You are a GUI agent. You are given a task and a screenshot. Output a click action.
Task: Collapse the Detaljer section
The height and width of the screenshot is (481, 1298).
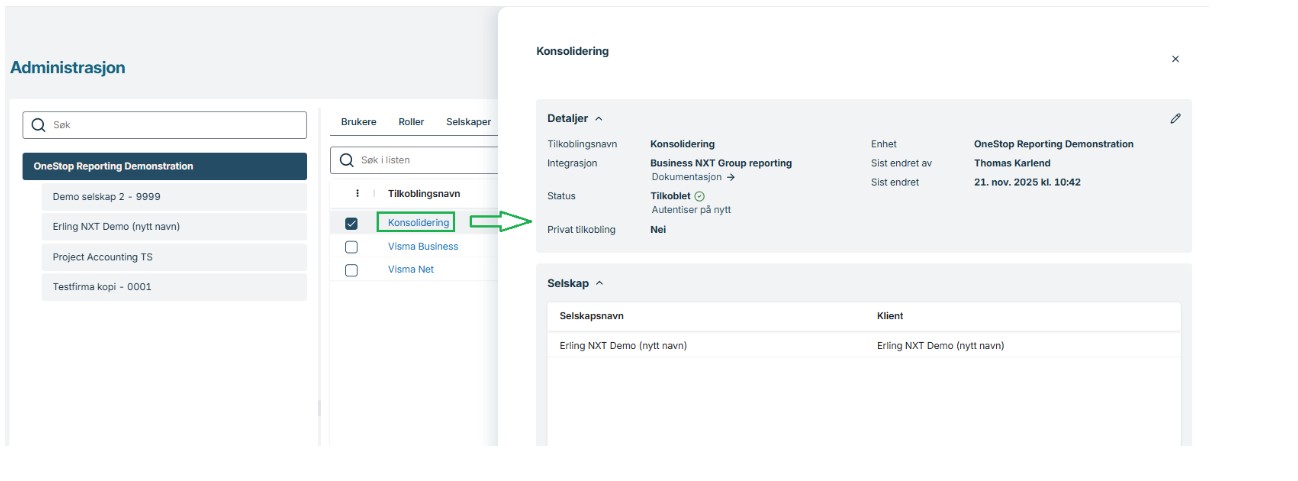(x=599, y=119)
